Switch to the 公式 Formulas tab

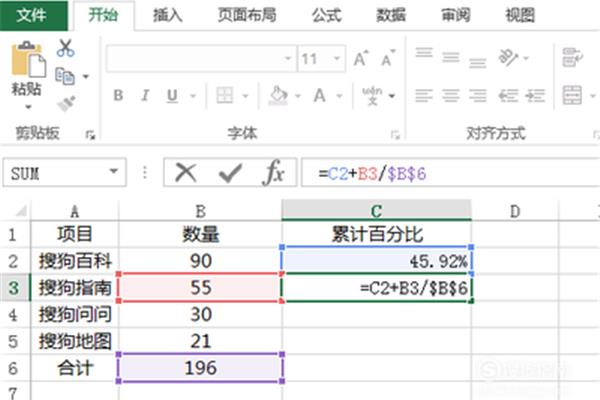coord(326,16)
